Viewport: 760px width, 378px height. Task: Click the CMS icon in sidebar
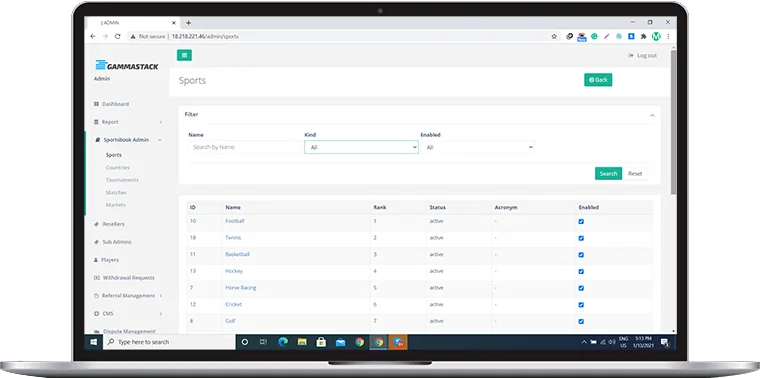(x=96, y=314)
